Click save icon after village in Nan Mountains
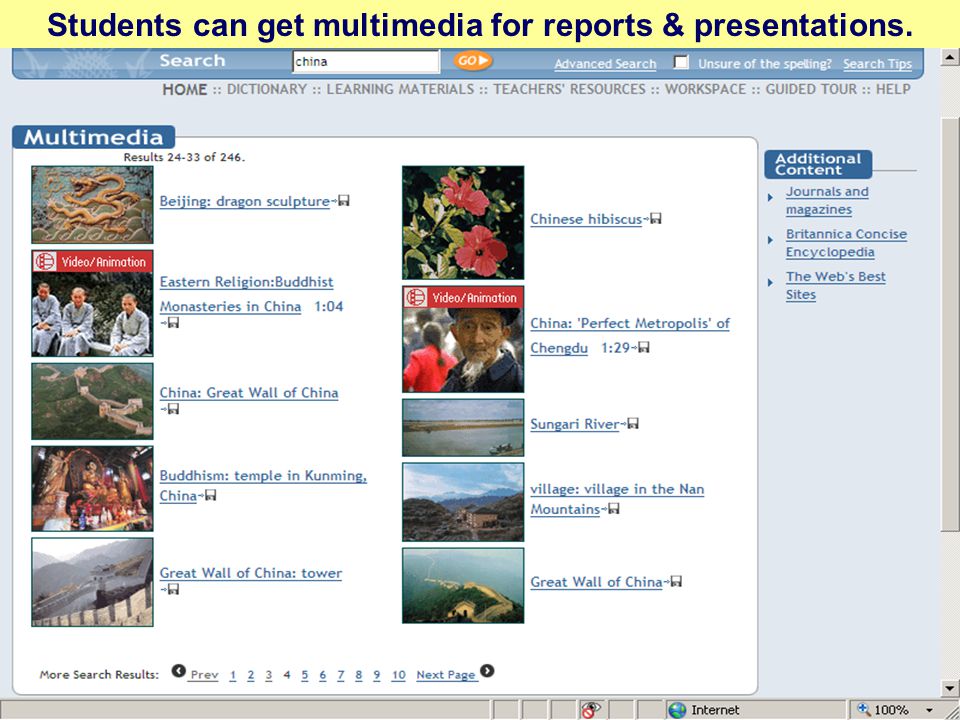The height and width of the screenshot is (720, 960). (613, 508)
